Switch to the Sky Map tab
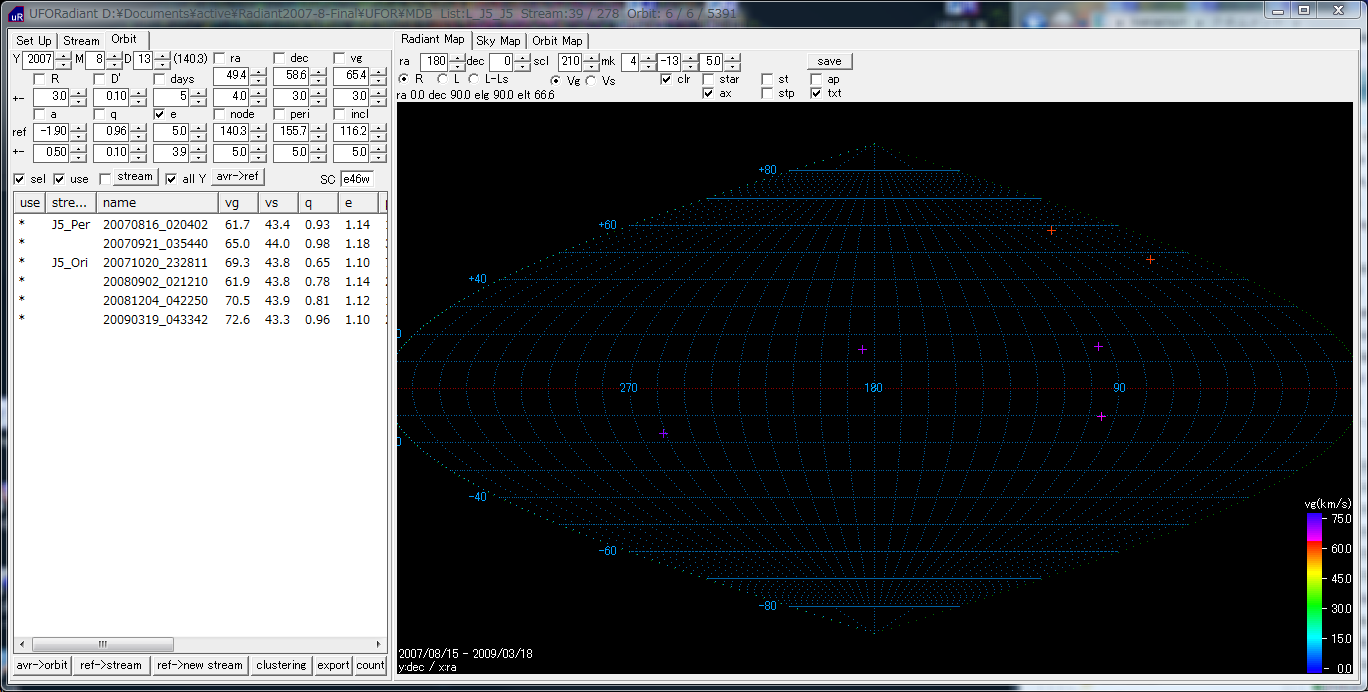This screenshot has width=1368, height=692. coord(497,41)
